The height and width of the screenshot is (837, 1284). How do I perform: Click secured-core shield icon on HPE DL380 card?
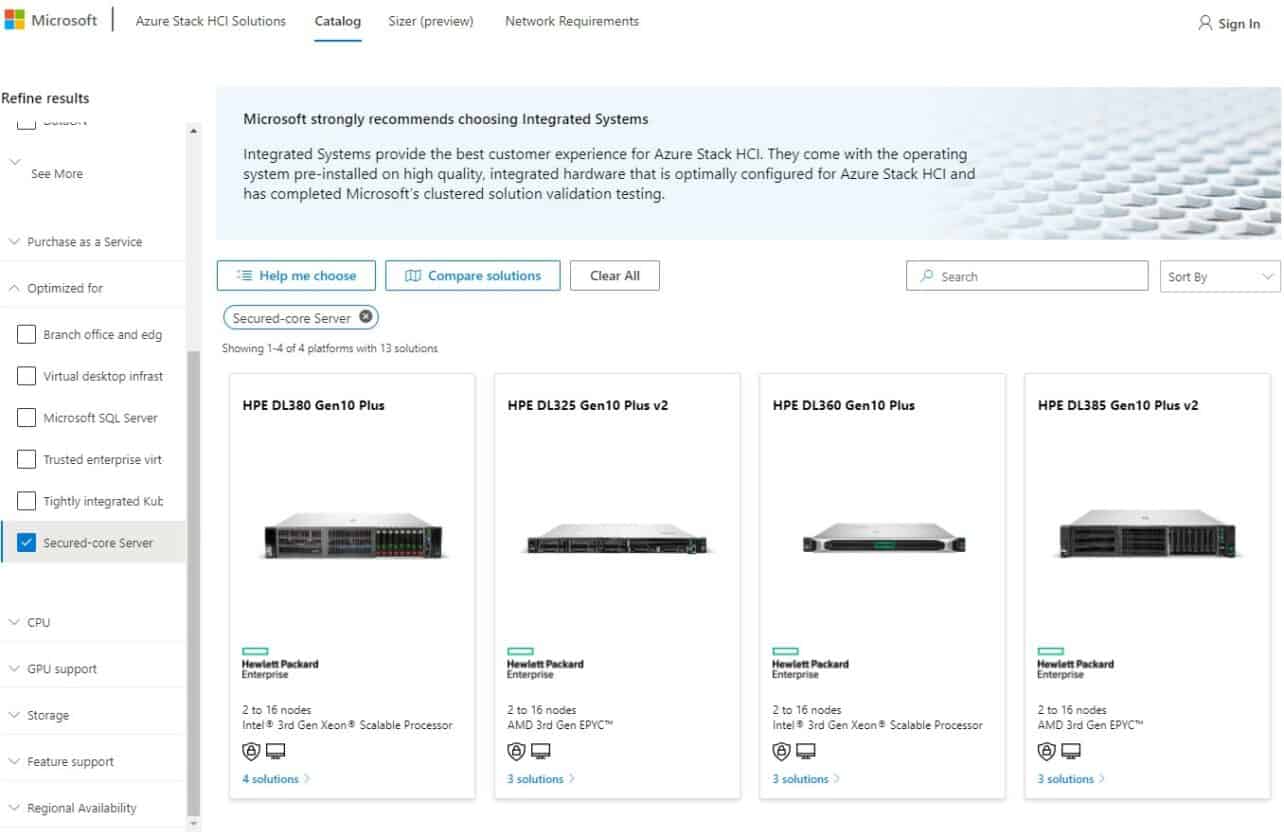[x=250, y=751]
